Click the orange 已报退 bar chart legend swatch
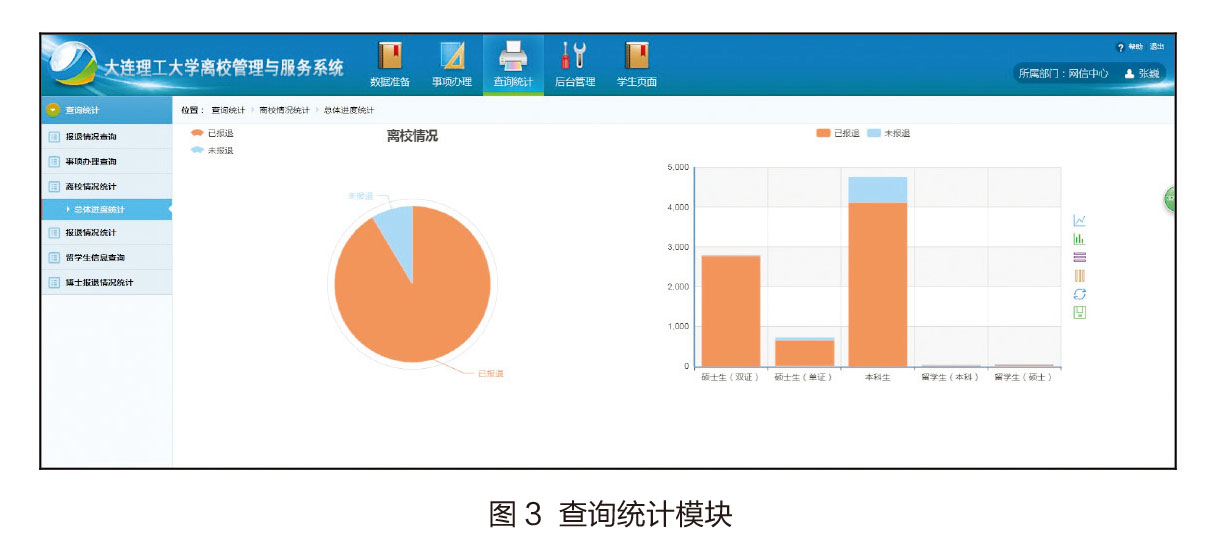 pos(823,133)
